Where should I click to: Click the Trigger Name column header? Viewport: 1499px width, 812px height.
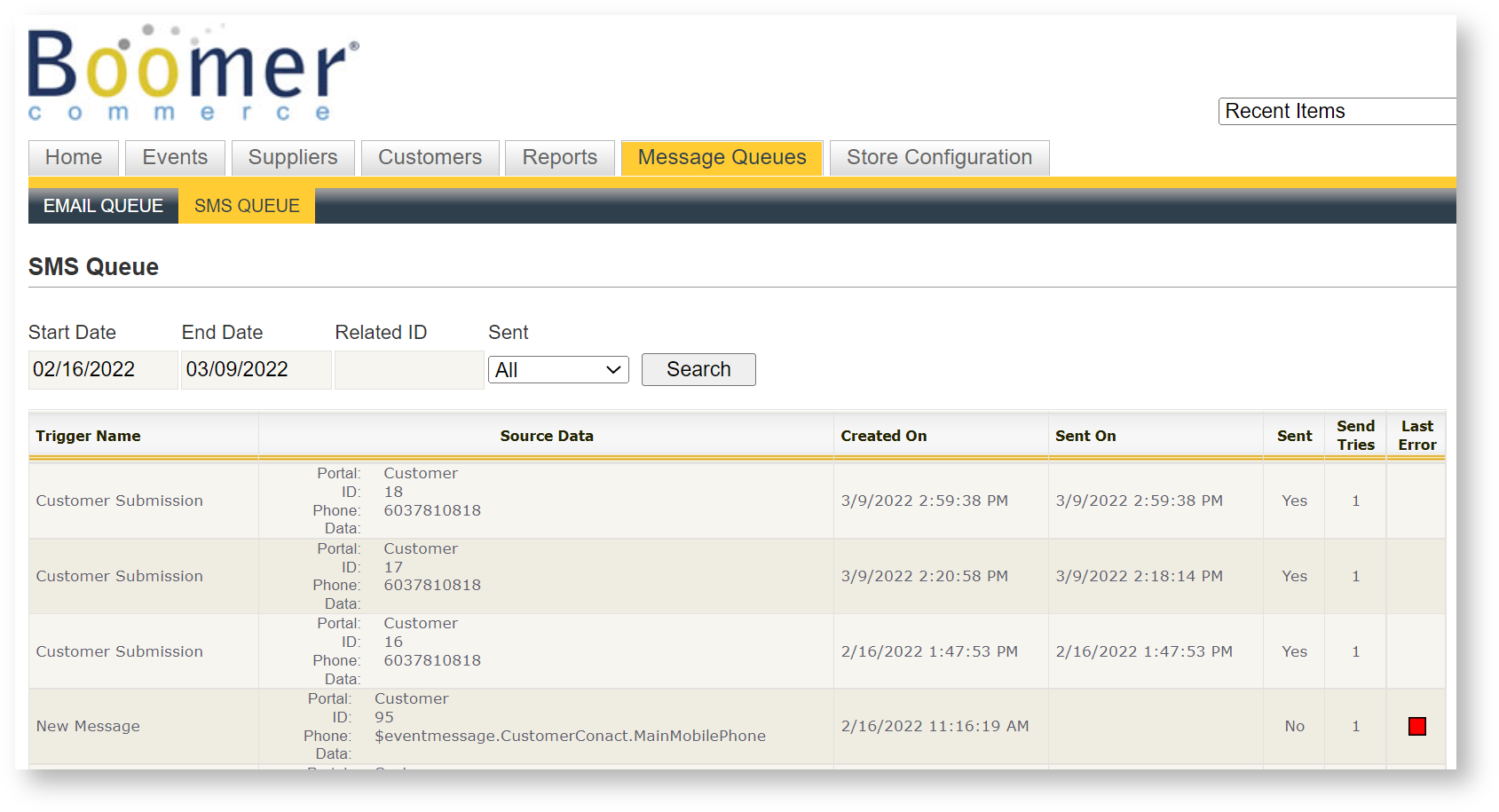coord(88,436)
